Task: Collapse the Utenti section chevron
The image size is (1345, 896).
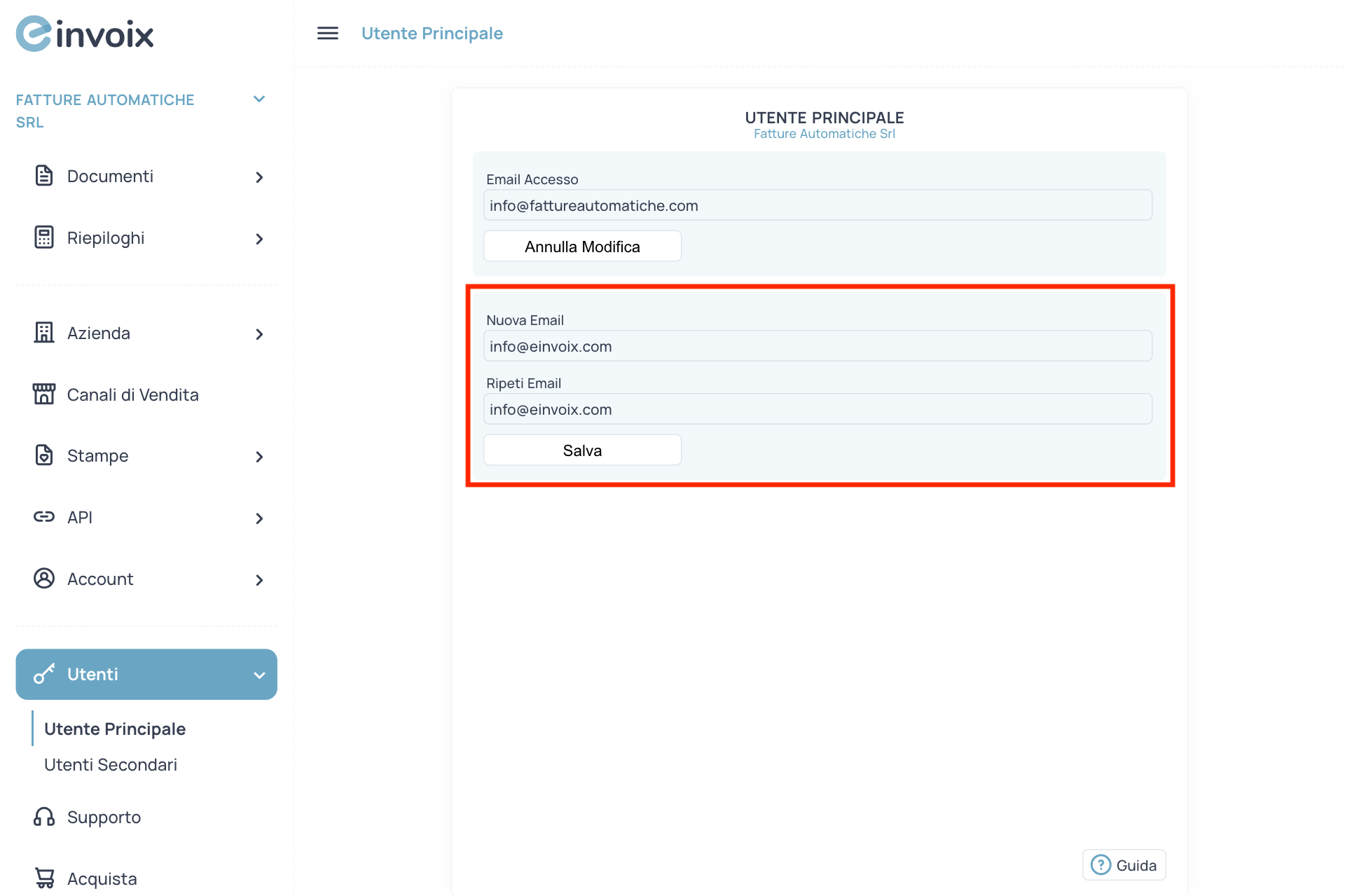Action: point(259,675)
